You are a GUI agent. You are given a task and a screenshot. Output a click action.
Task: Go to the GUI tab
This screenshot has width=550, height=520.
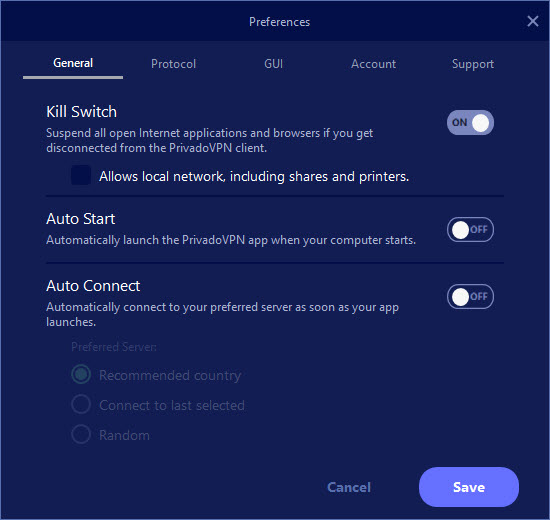(x=273, y=64)
